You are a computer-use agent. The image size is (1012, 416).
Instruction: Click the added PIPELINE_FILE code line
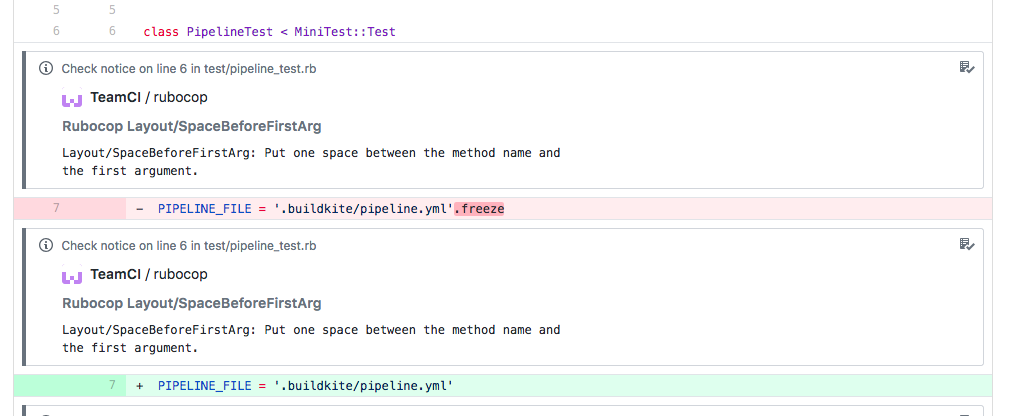pos(305,385)
